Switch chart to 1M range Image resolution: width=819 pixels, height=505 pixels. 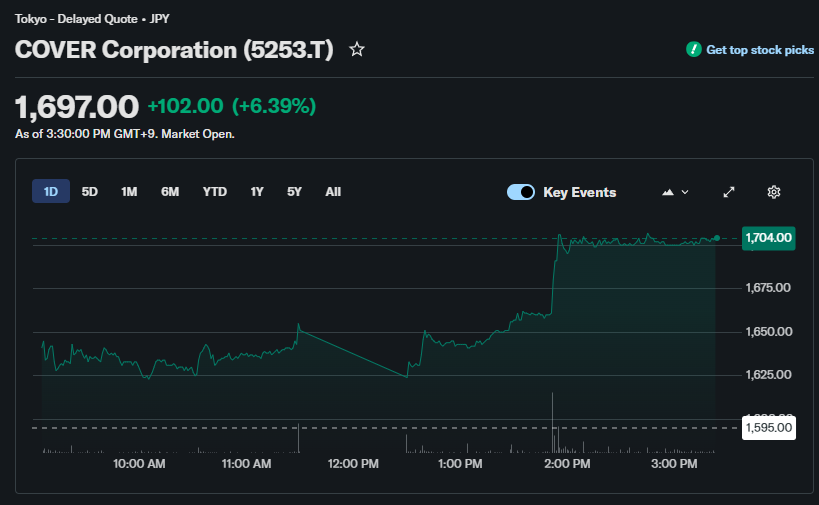[x=129, y=192]
